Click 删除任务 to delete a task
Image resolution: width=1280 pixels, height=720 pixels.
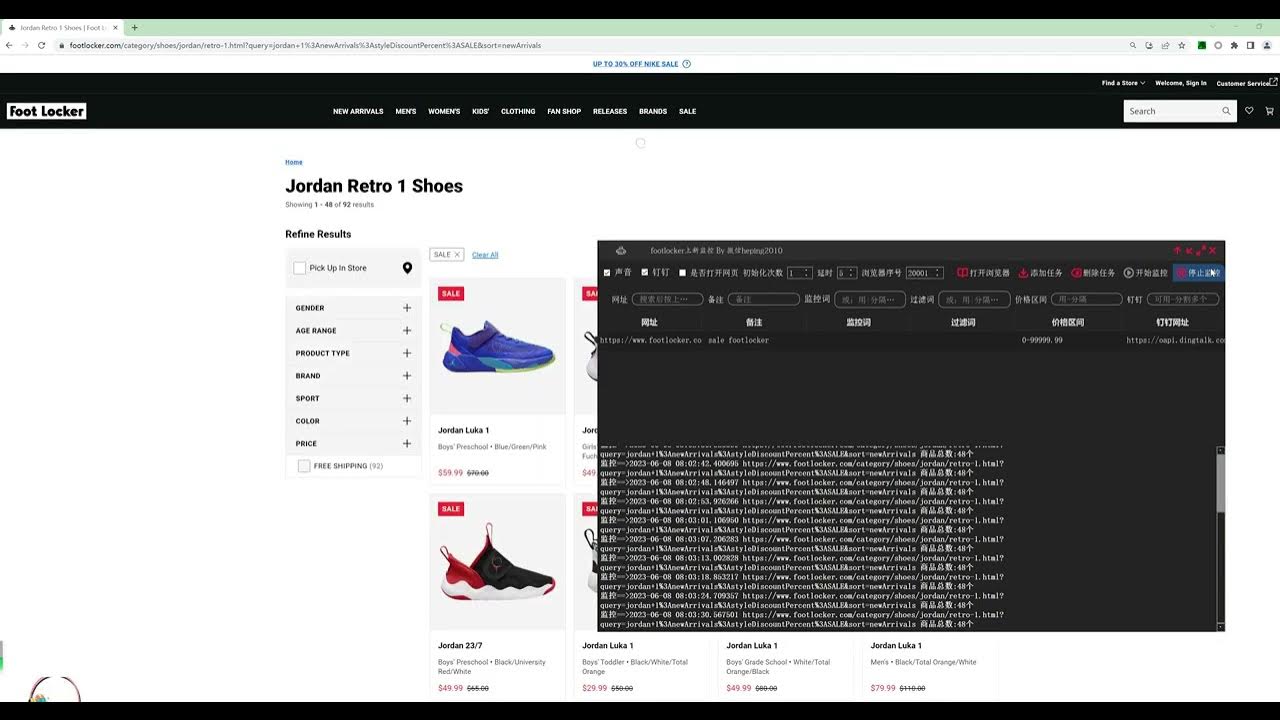(x=1093, y=273)
